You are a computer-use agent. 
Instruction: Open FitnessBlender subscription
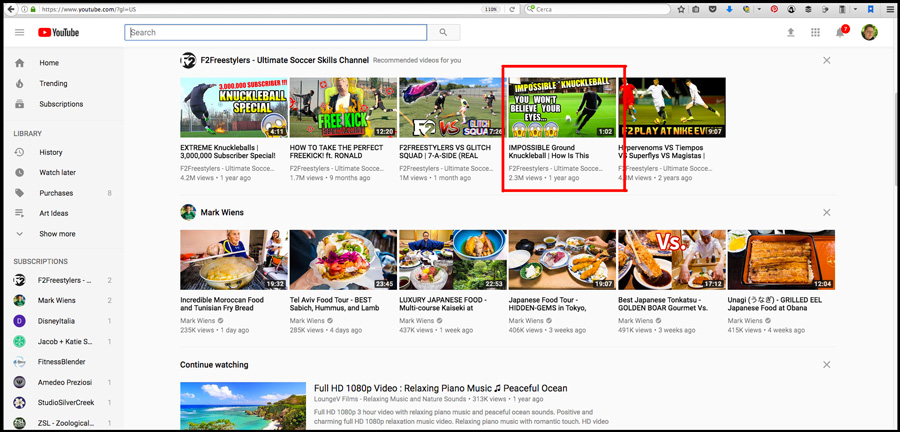pos(62,362)
